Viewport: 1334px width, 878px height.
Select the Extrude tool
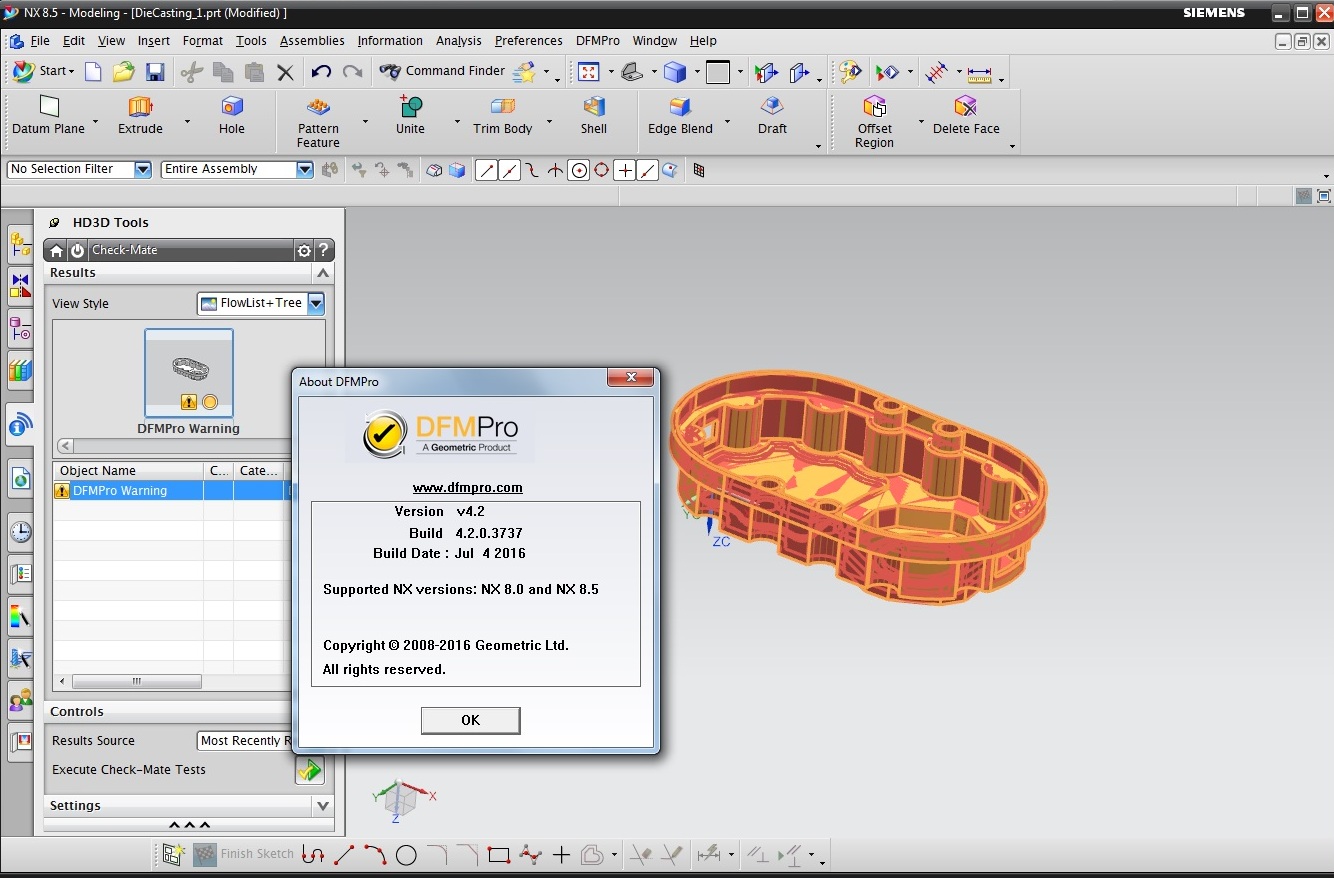click(x=140, y=116)
